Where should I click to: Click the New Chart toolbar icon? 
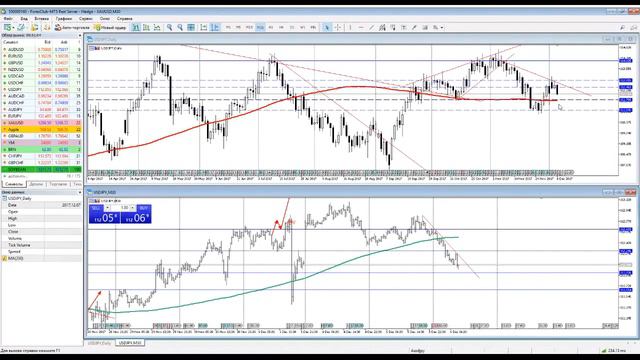click(8, 27)
